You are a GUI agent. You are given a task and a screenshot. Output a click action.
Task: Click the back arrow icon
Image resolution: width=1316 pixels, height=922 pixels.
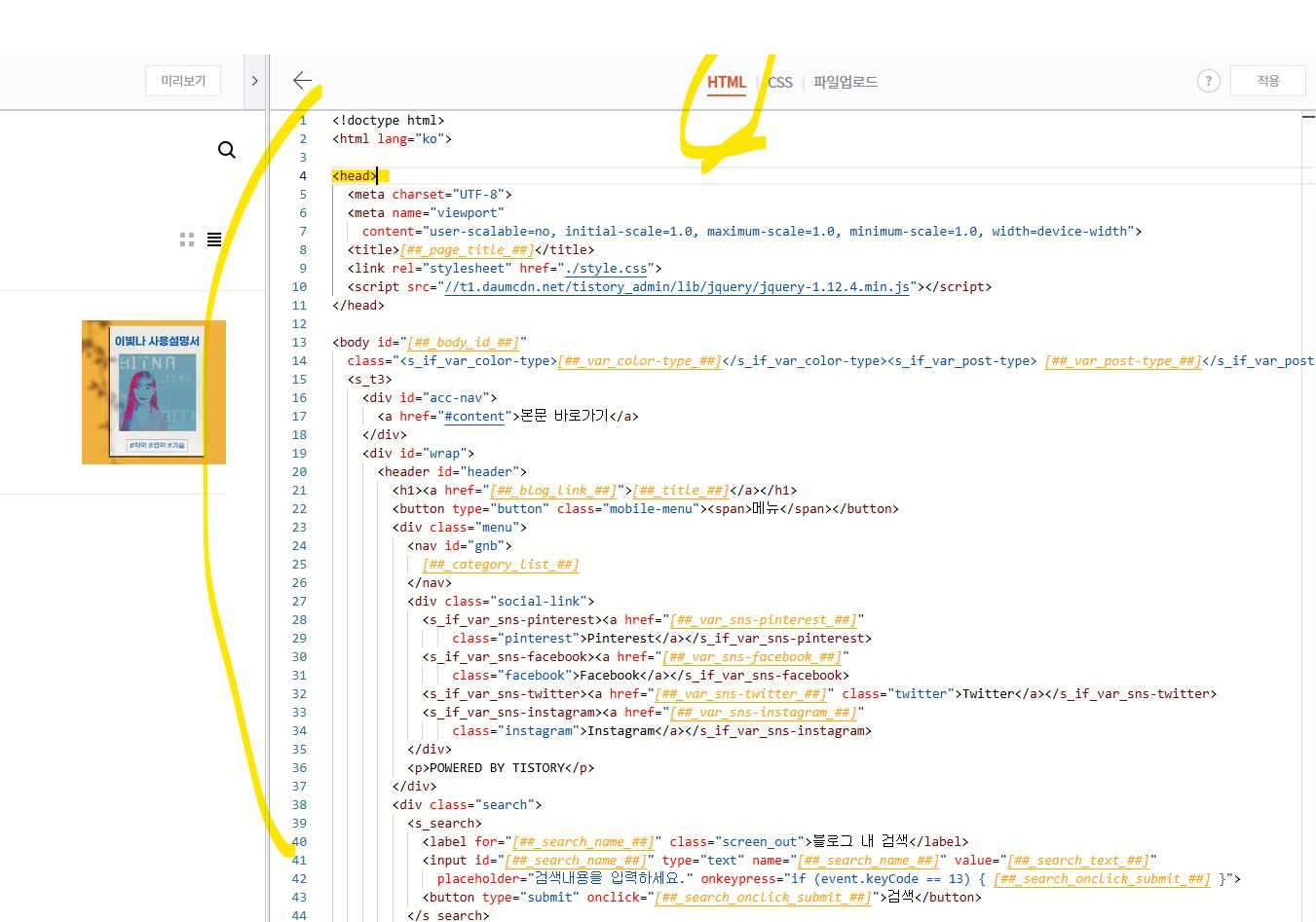[303, 81]
